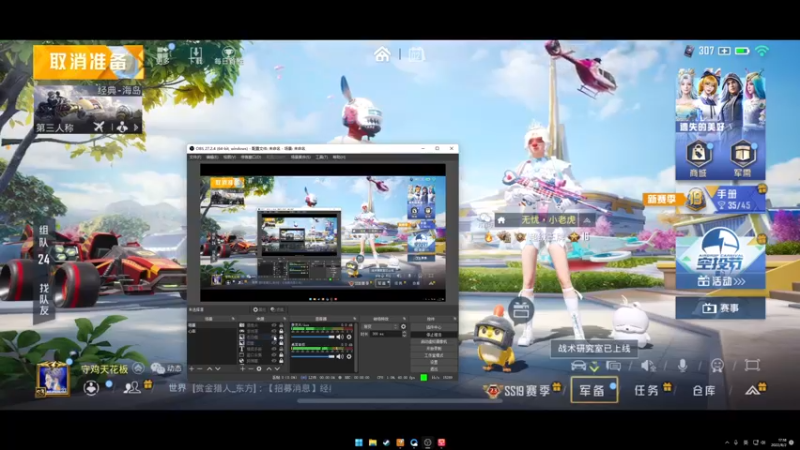This screenshot has height=450, width=800.
Task: Toggle visibility of OBS window capture source
Action: pyautogui.click(x=273, y=355)
